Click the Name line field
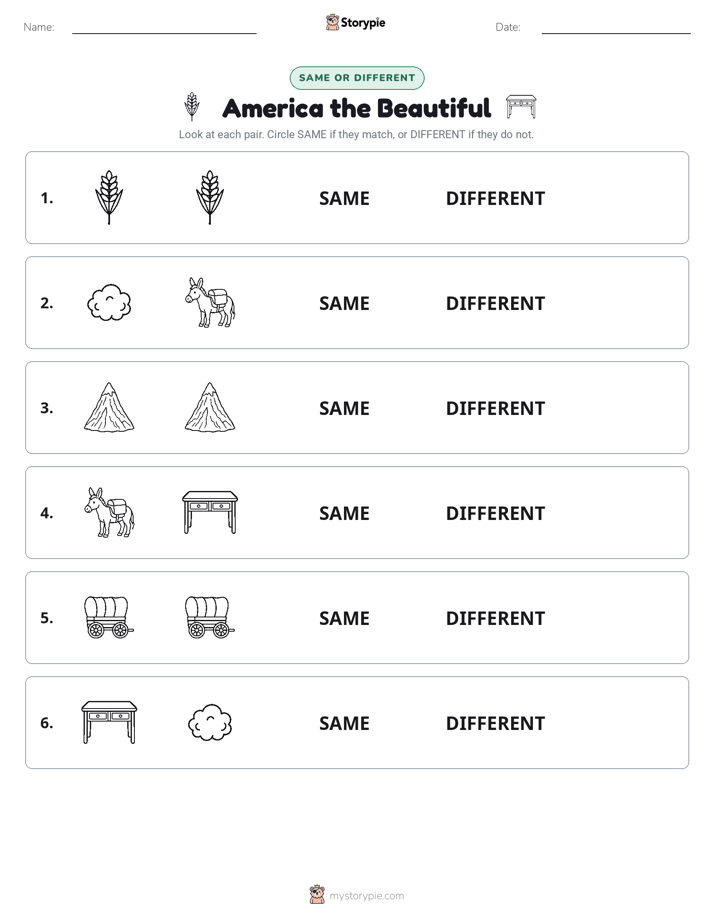The width and height of the screenshot is (714, 924). click(x=164, y=27)
